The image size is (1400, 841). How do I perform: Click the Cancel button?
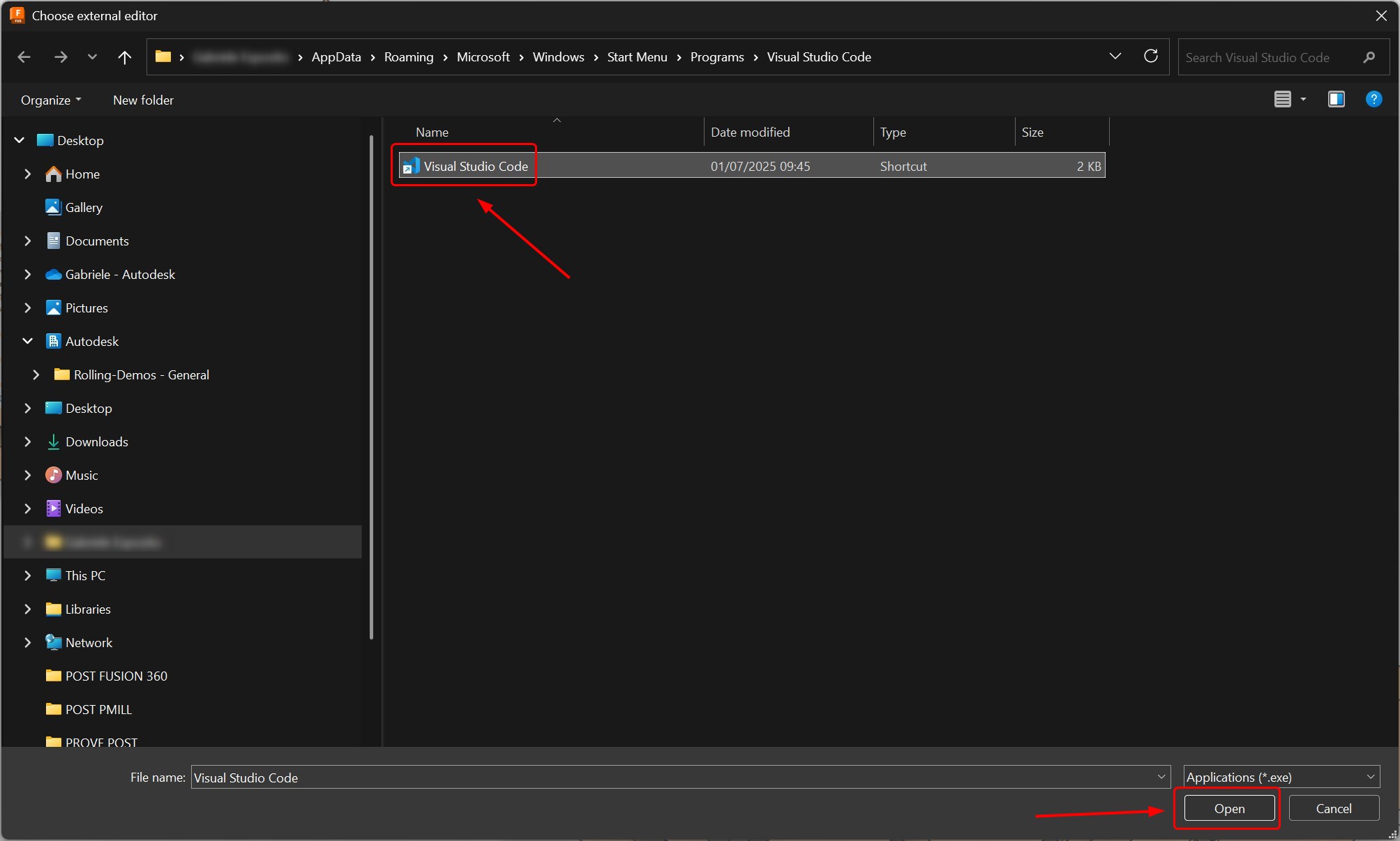tap(1333, 808)
